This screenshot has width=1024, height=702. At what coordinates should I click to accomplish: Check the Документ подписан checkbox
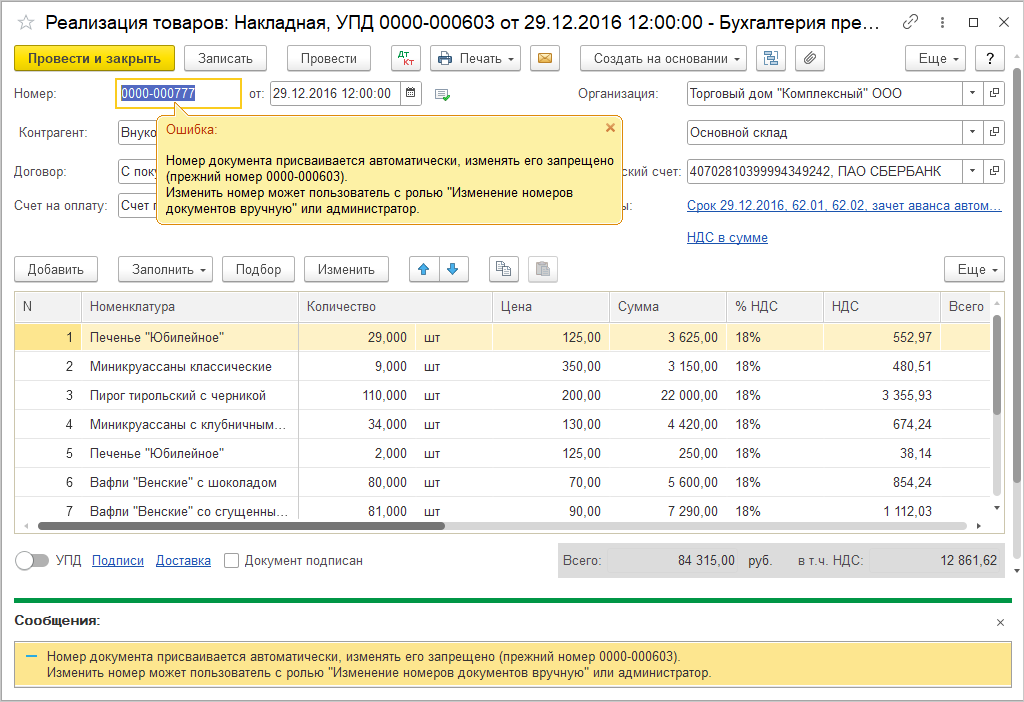(x=231, y=560)
